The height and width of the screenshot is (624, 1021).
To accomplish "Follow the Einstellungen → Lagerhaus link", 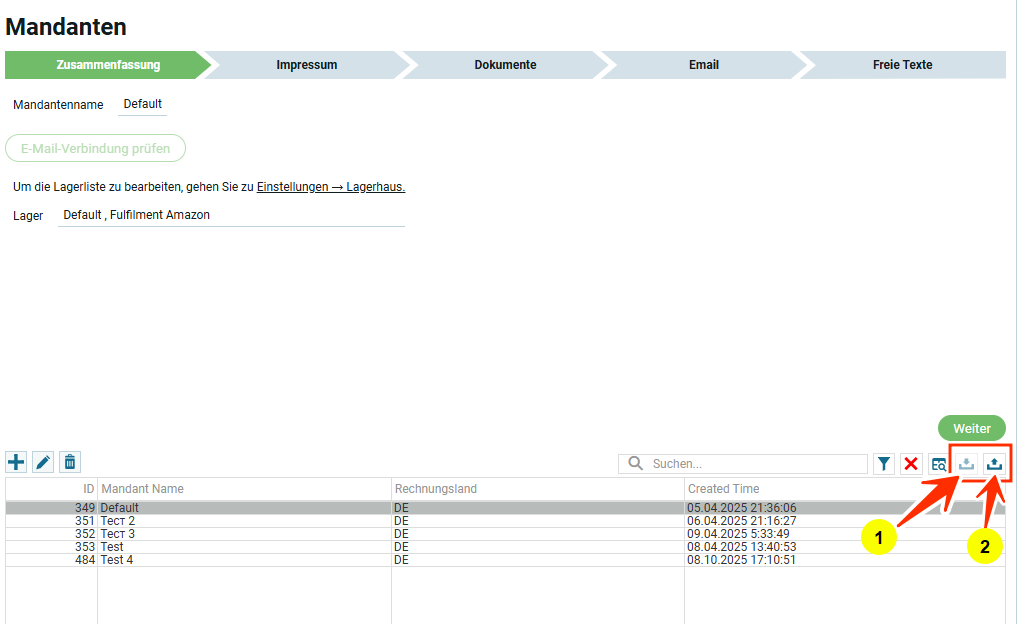I will [330, 187].
